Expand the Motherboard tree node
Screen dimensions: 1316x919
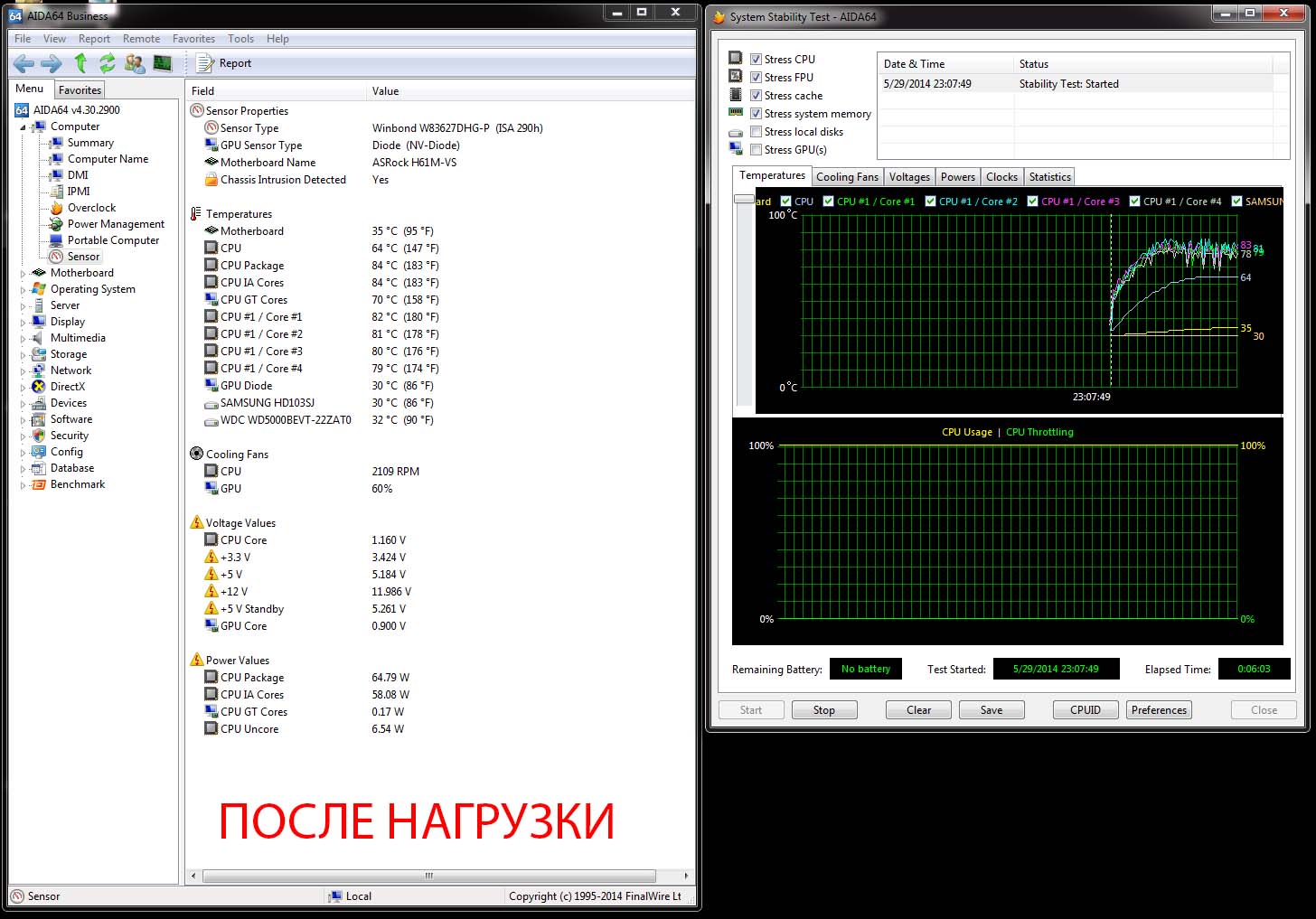point(23,273)
